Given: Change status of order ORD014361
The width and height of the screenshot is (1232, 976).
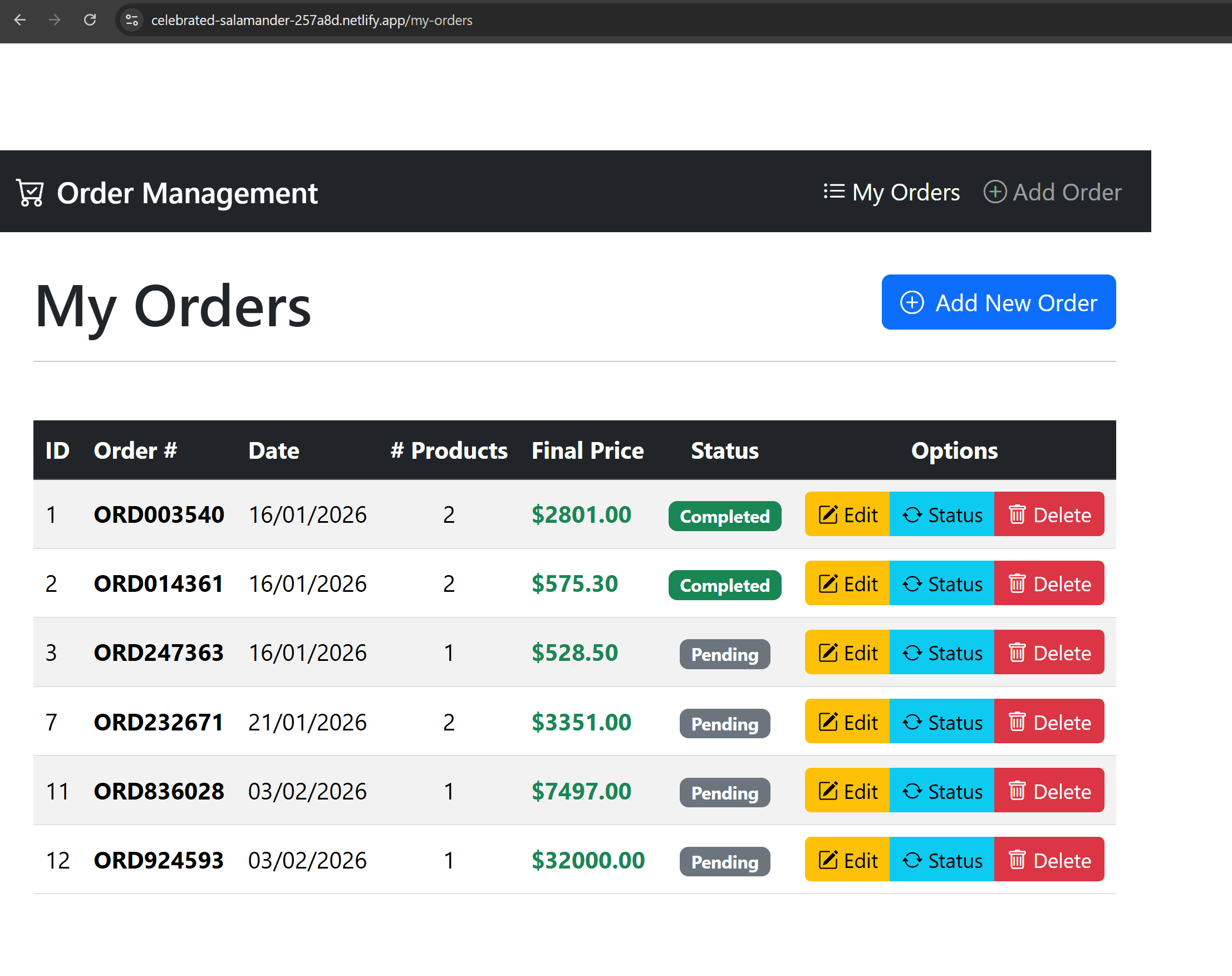Looking at the screenshot, I should pyautogui.click(x=942, y=583).
